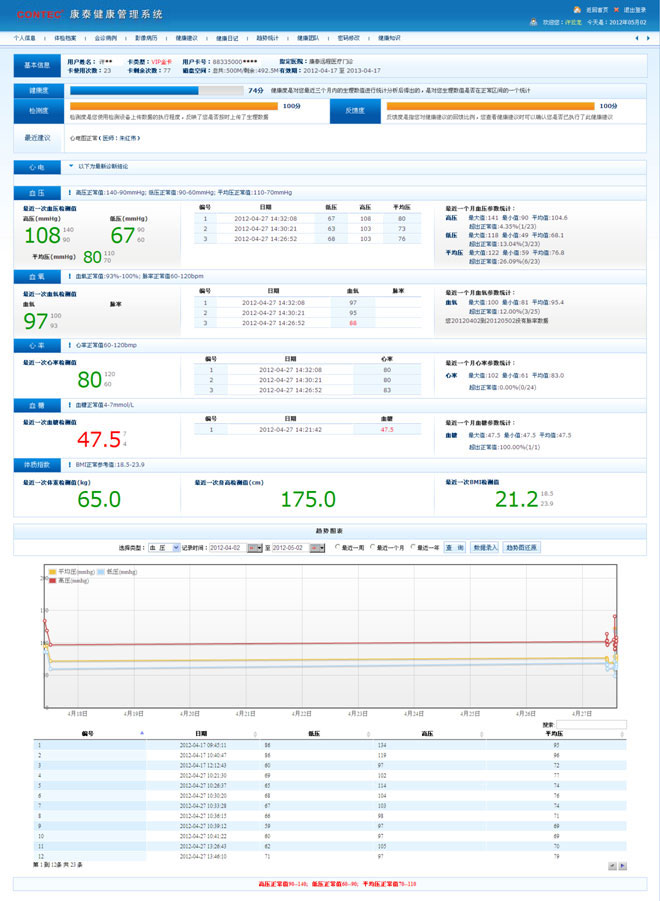Open the start date calendar picker icon

pos(254,548)
